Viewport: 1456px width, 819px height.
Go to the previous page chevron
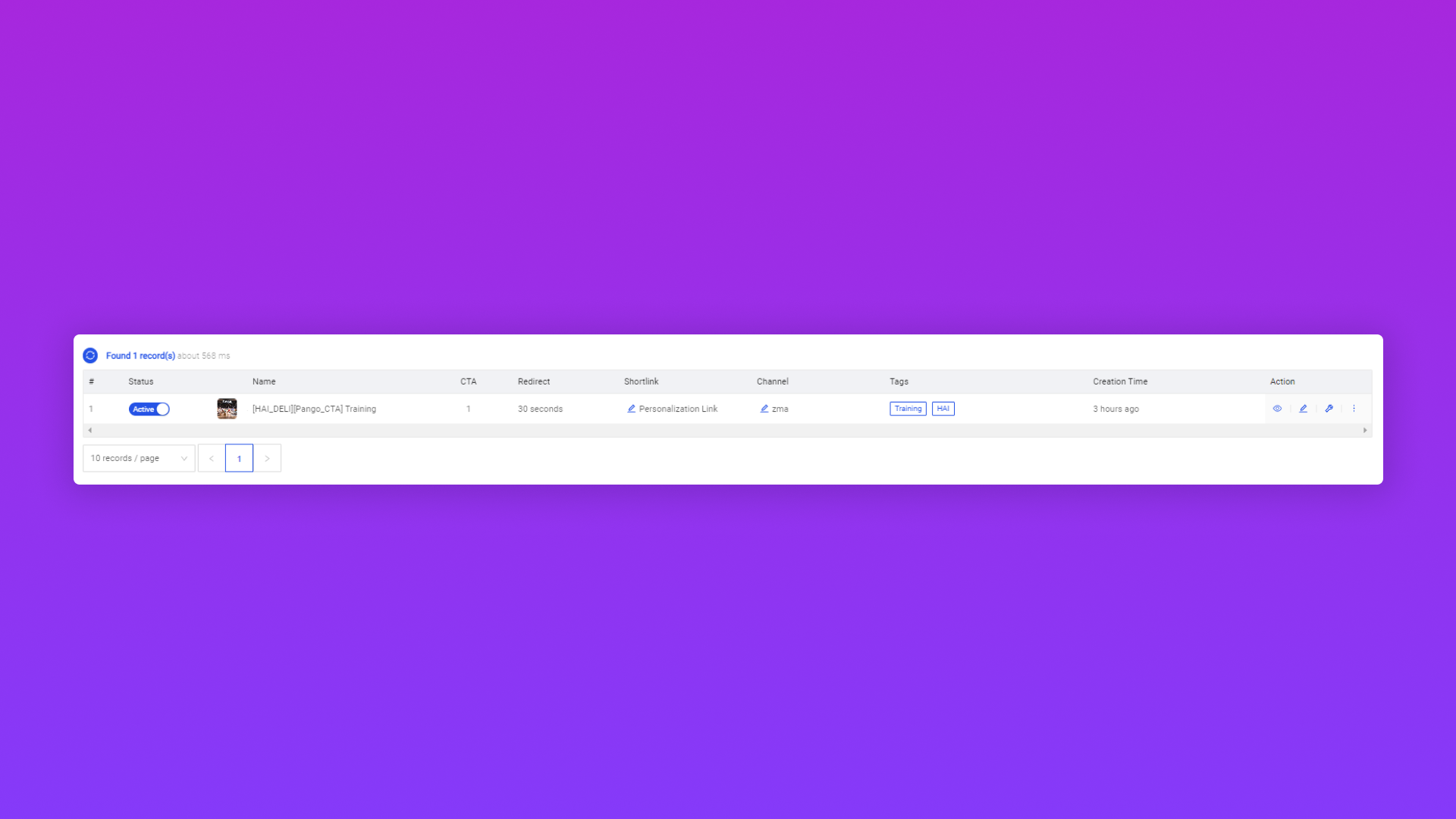[212, 458]
